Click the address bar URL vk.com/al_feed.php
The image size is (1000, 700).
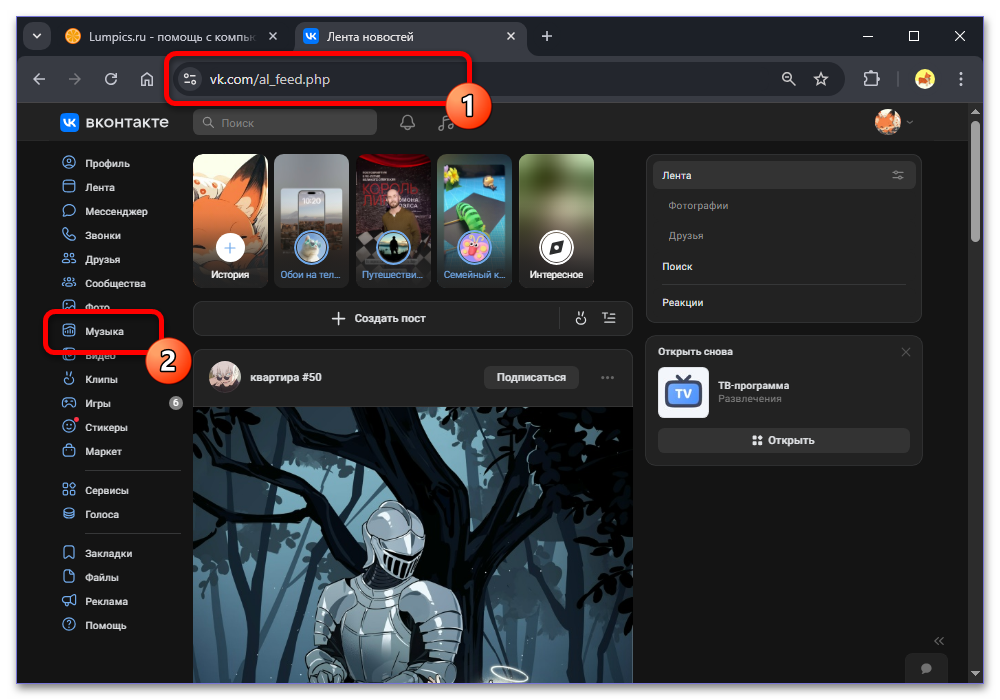tap(270, 79)
